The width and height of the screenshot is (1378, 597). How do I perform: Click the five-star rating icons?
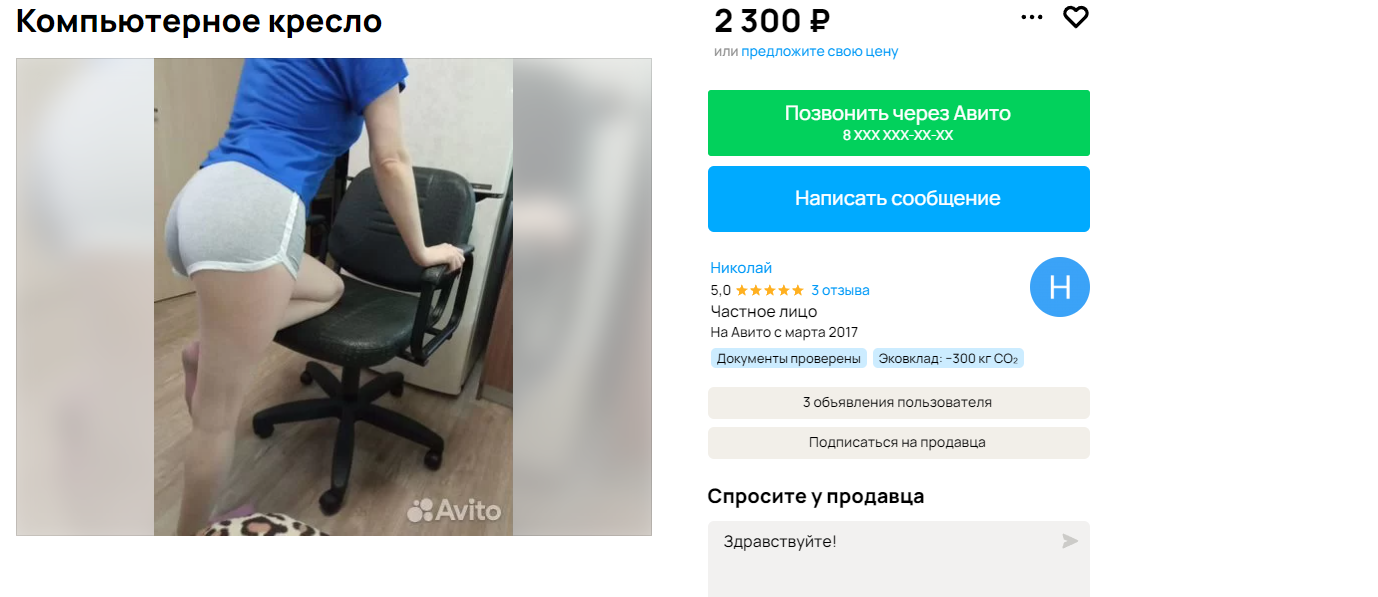[770, 290]
